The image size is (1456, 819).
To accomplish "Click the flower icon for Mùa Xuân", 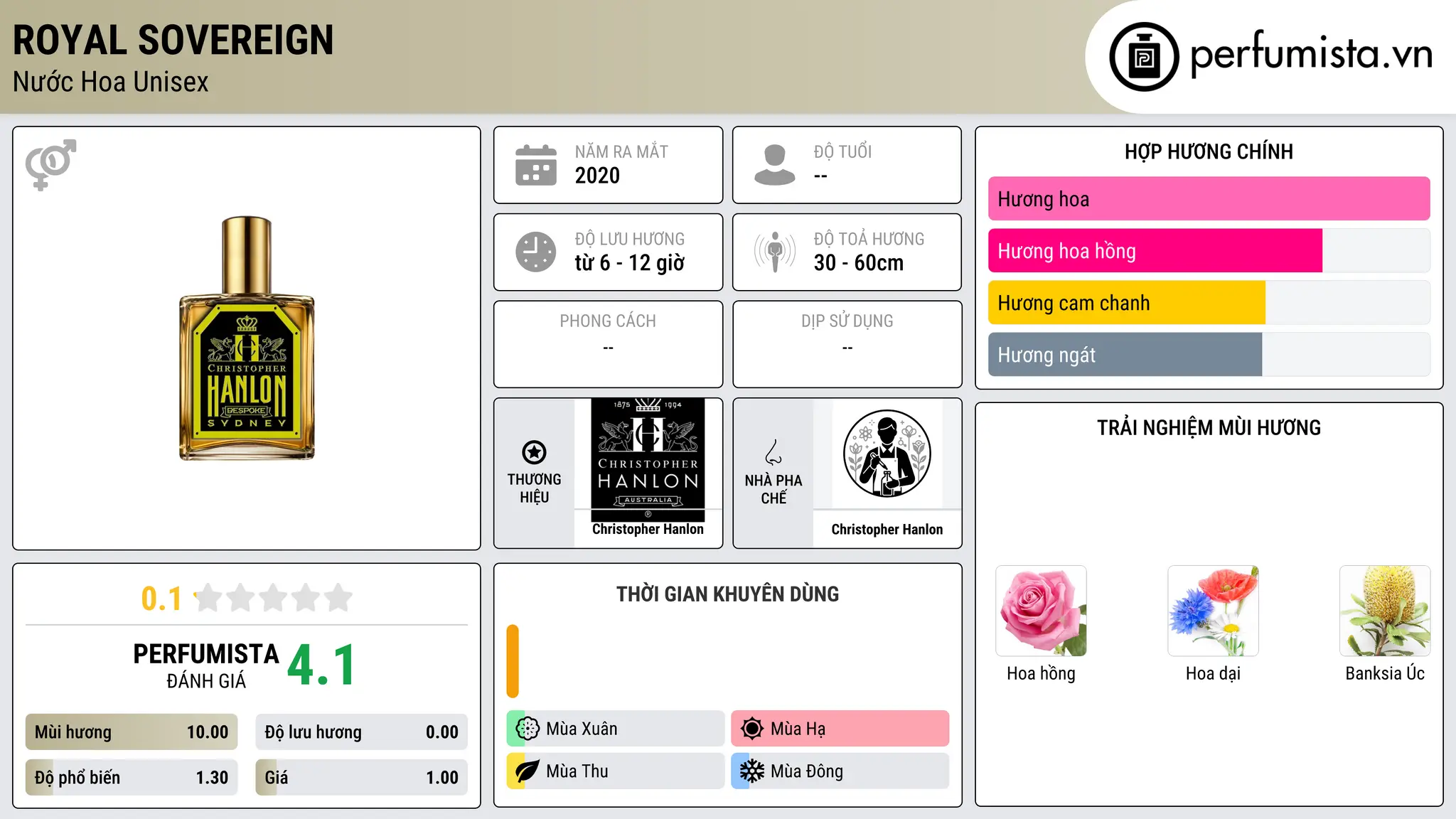I will (x=528, y=729).
